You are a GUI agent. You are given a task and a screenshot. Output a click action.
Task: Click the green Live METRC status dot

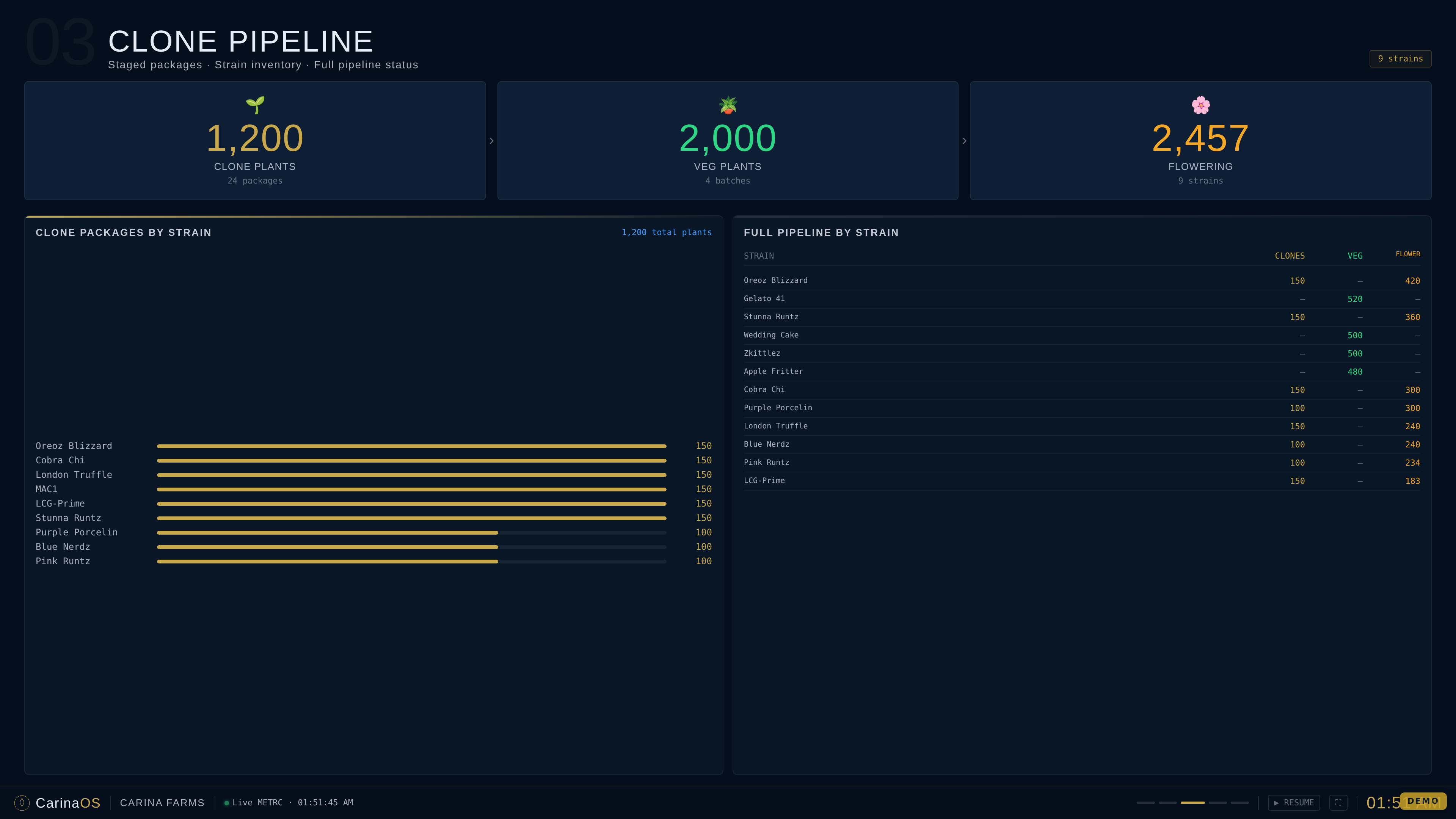point(227,803)
